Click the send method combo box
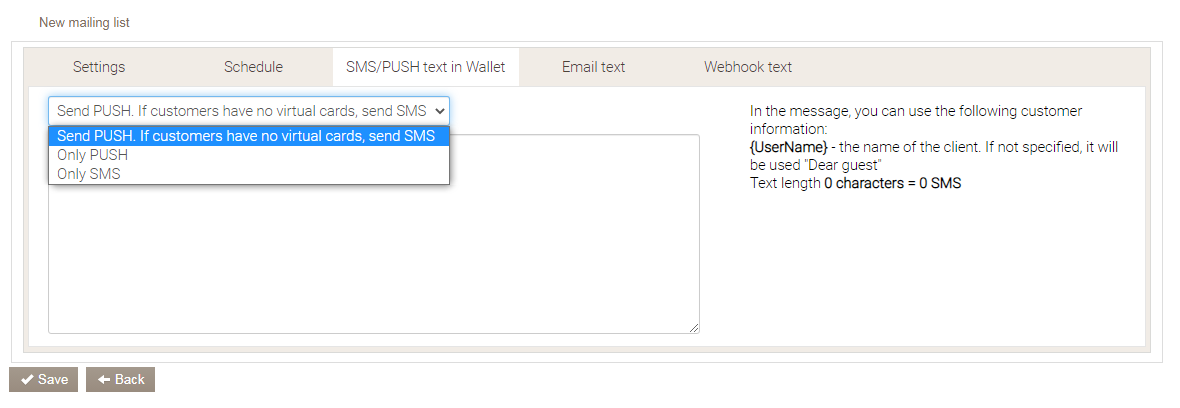This screenshot has height=408, width=1180. coord(240,110)
